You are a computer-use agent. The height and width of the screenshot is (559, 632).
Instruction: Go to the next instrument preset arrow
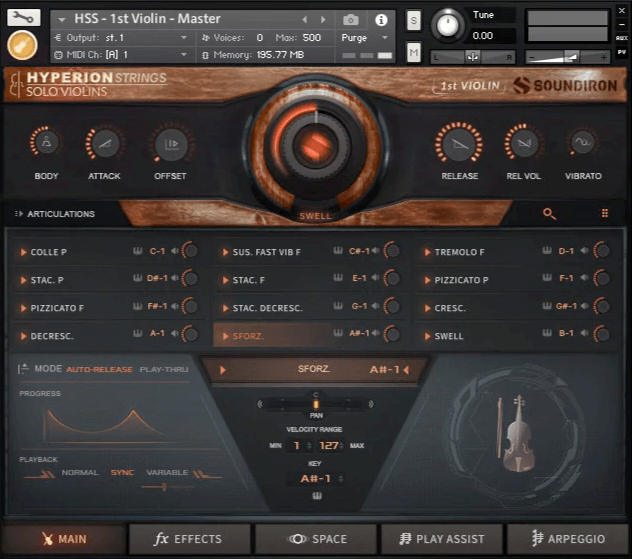point(323,19)
